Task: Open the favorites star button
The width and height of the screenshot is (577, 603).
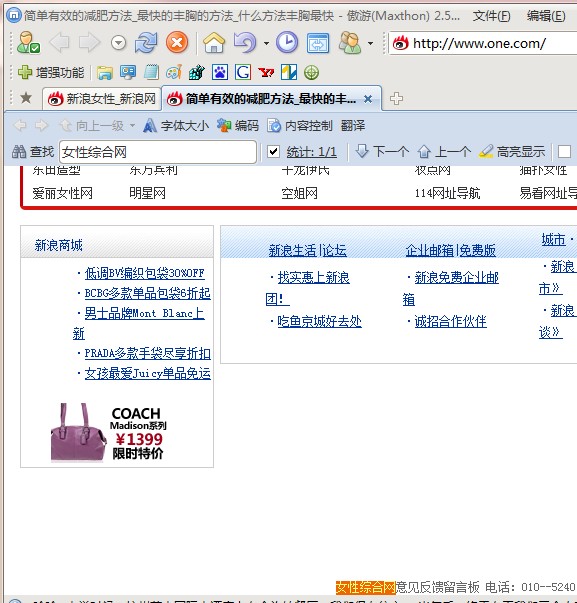Action: pos(26,98)
